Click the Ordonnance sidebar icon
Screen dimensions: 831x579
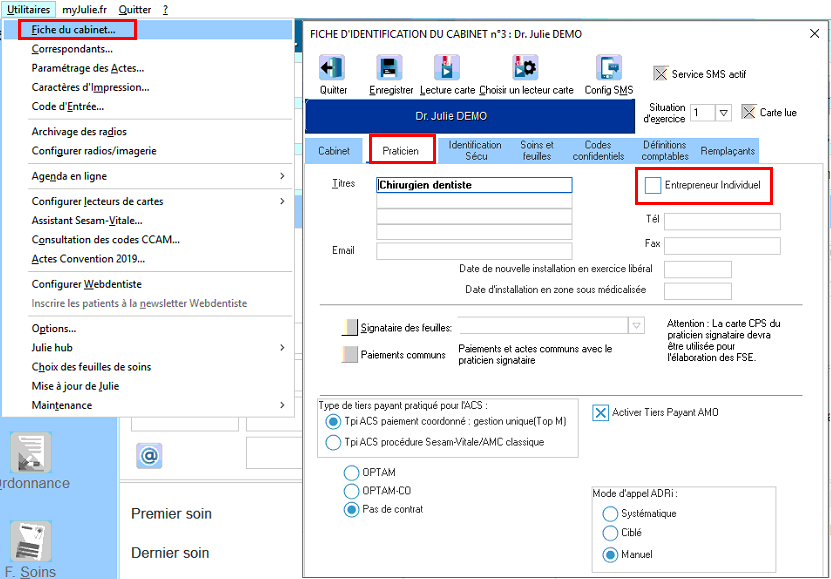point(31,452)
